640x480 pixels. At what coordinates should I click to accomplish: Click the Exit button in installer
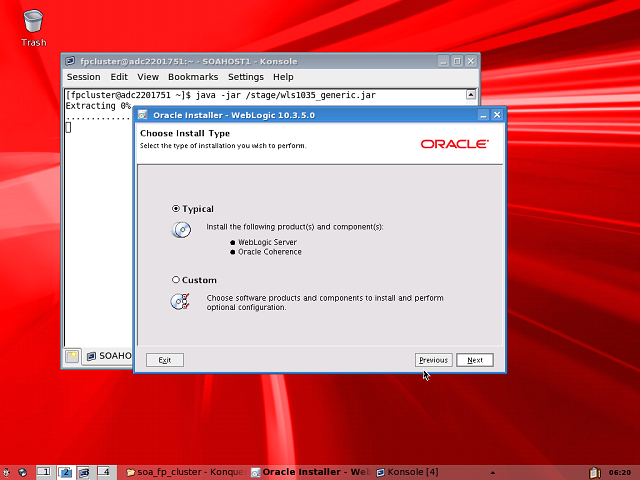click(x=164, y=360)
